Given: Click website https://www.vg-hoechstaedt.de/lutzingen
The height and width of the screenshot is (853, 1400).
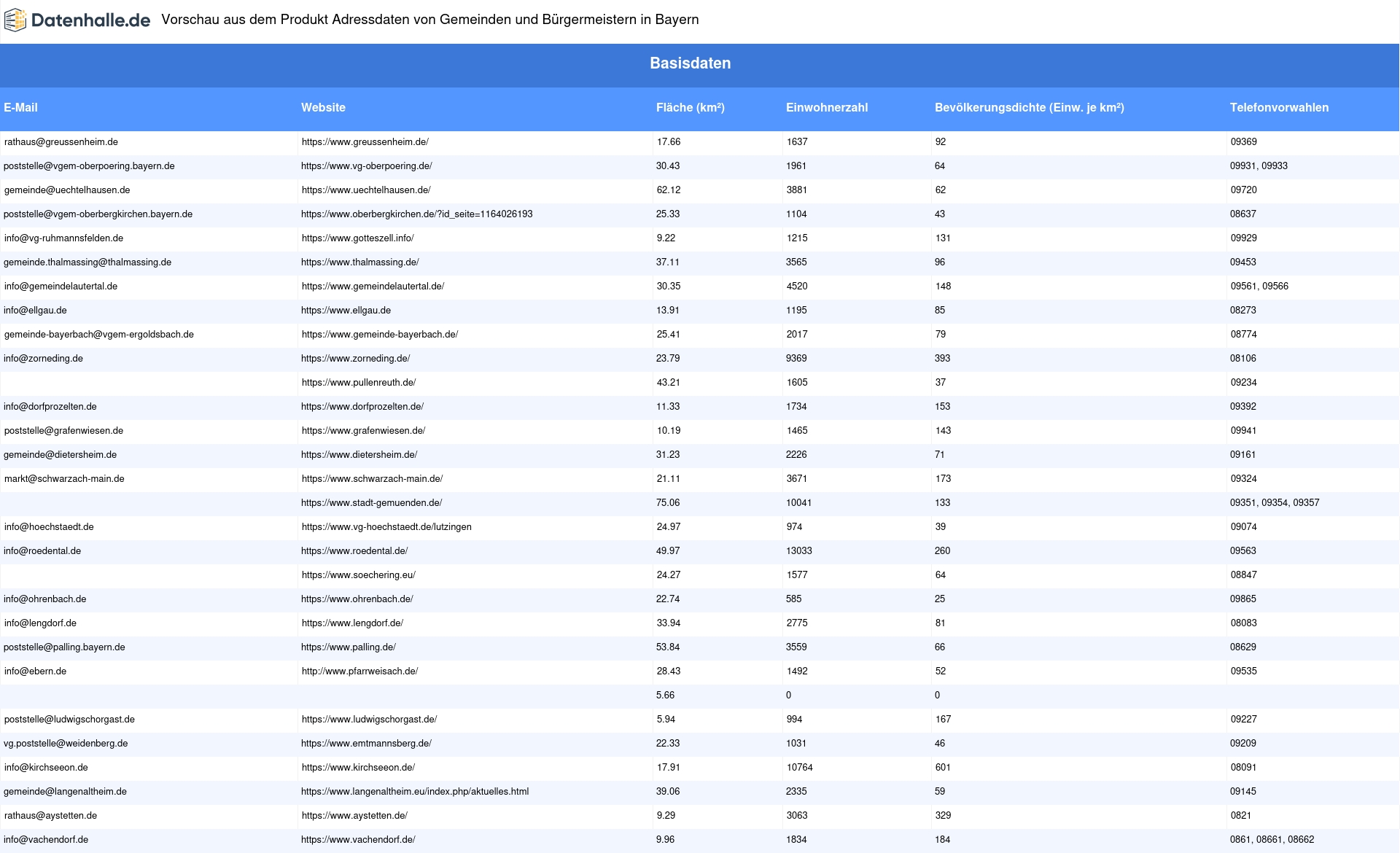Looking at the screenshot, I should tap(386, 527).
